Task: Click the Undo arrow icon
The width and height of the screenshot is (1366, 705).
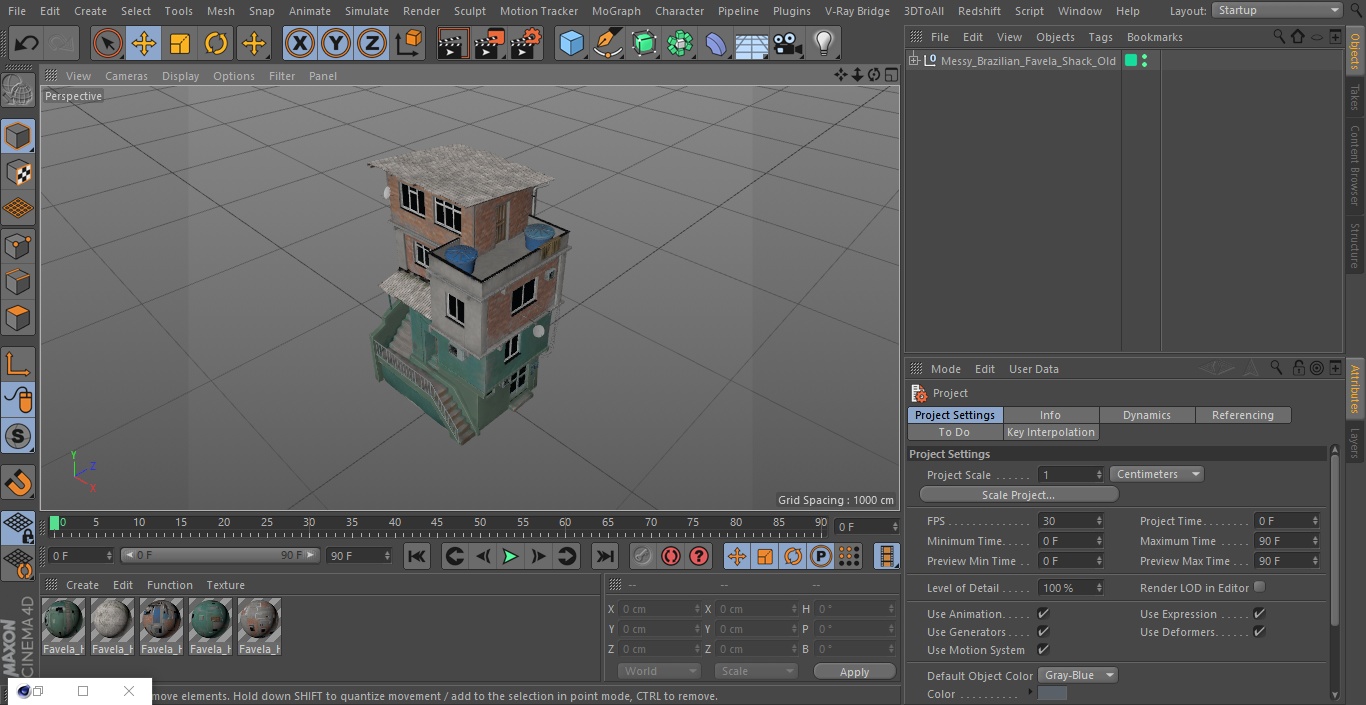Action: (26, 43)
